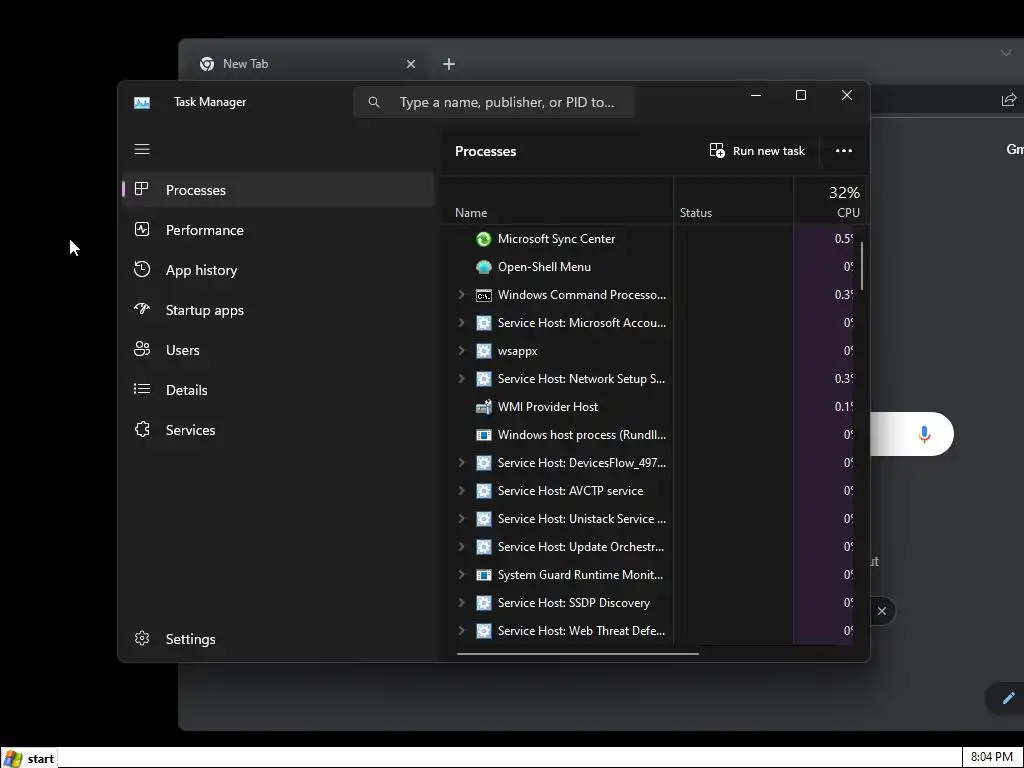Click the System Guard Runtime Monitor icon
This screenshot has height=768, width=1024.
(x=483, y=575)
